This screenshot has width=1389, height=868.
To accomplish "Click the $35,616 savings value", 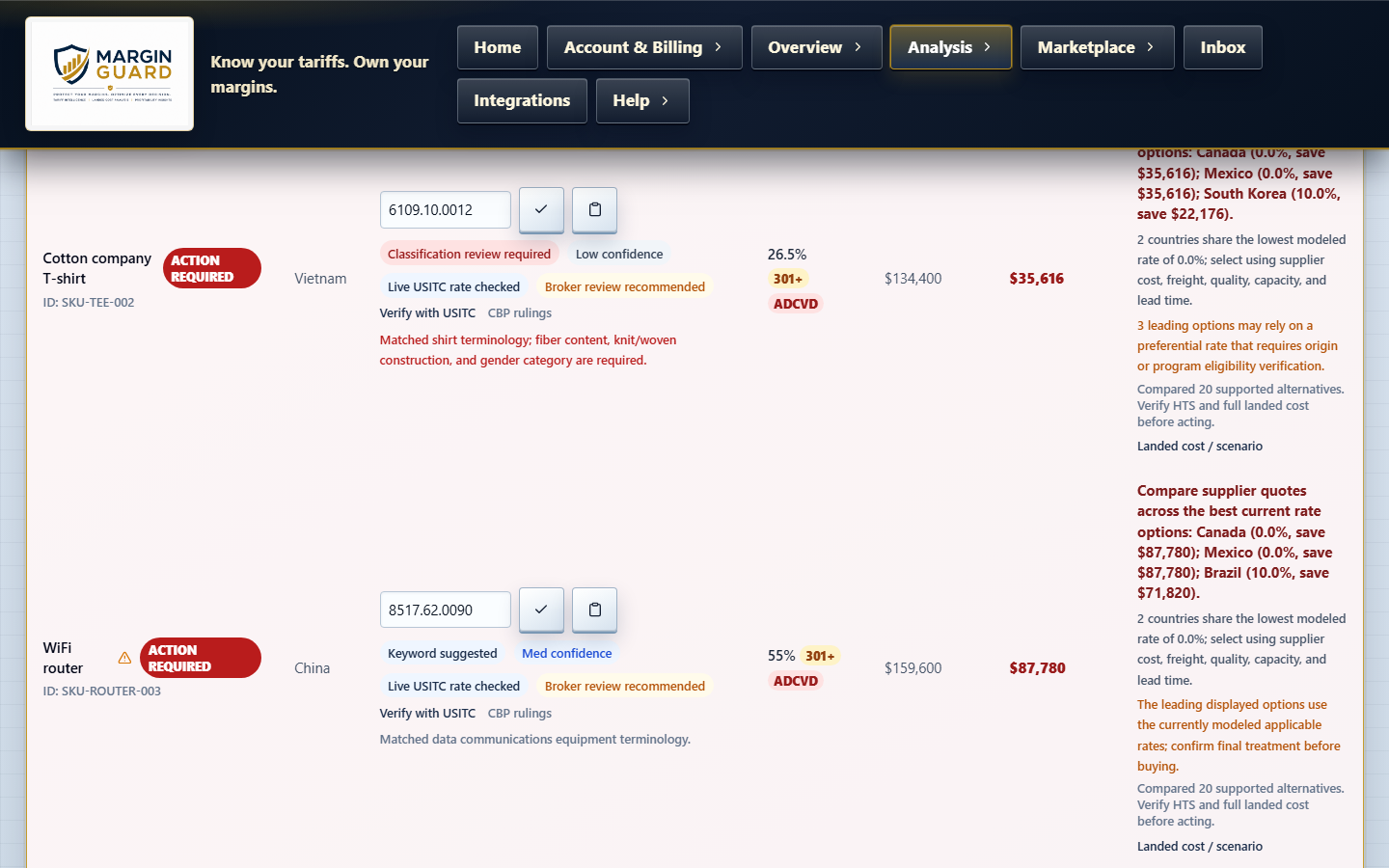I will pyautogui.click(x=1037, y=279).
